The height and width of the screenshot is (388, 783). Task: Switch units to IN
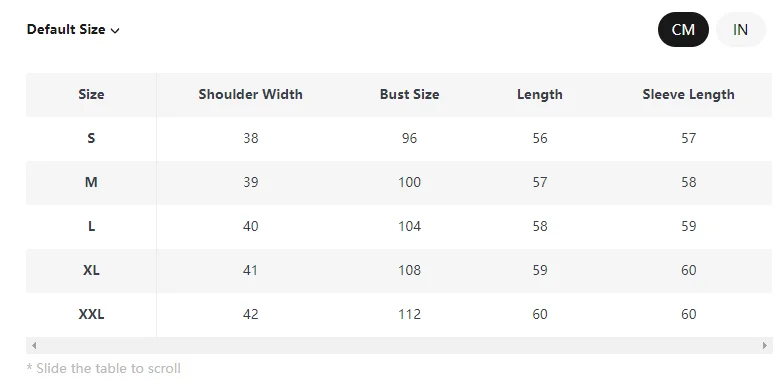pos(741,29)
